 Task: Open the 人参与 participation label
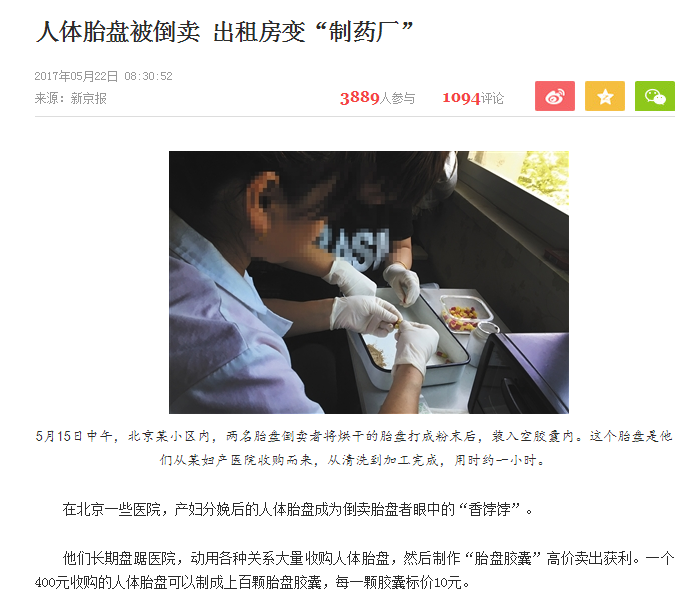[x=398, y=98]
